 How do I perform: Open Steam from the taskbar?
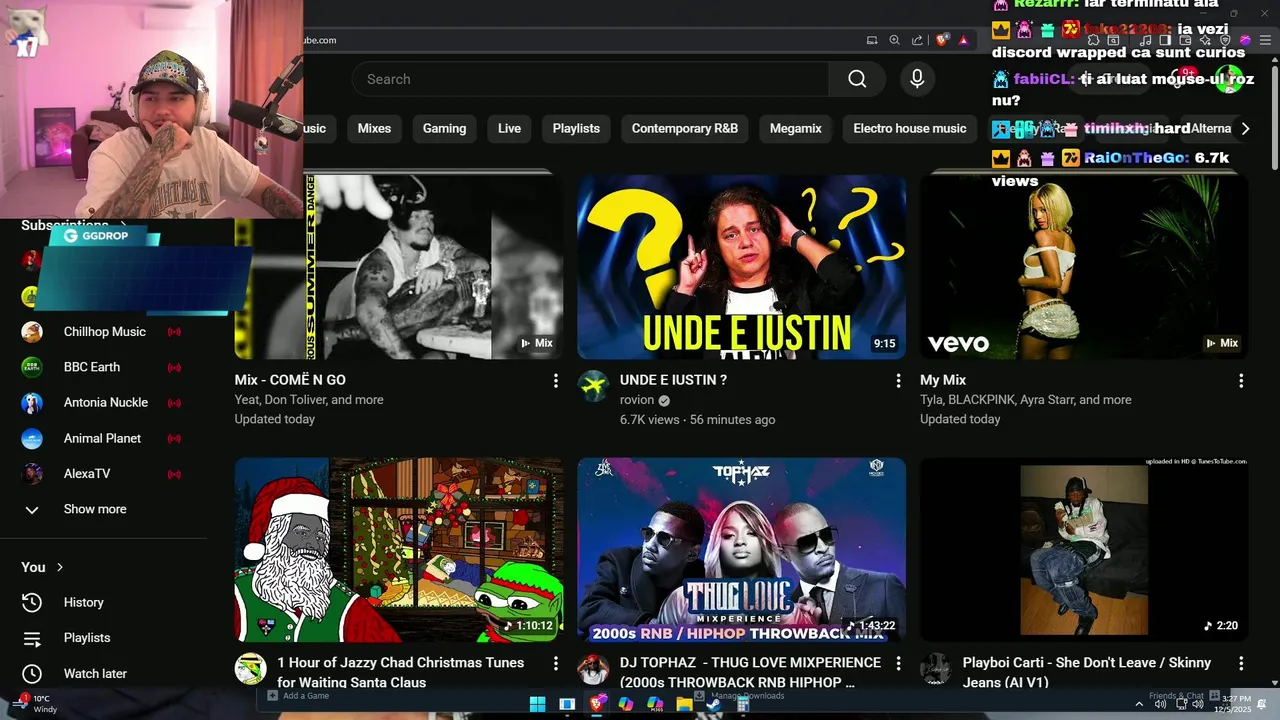713,704
